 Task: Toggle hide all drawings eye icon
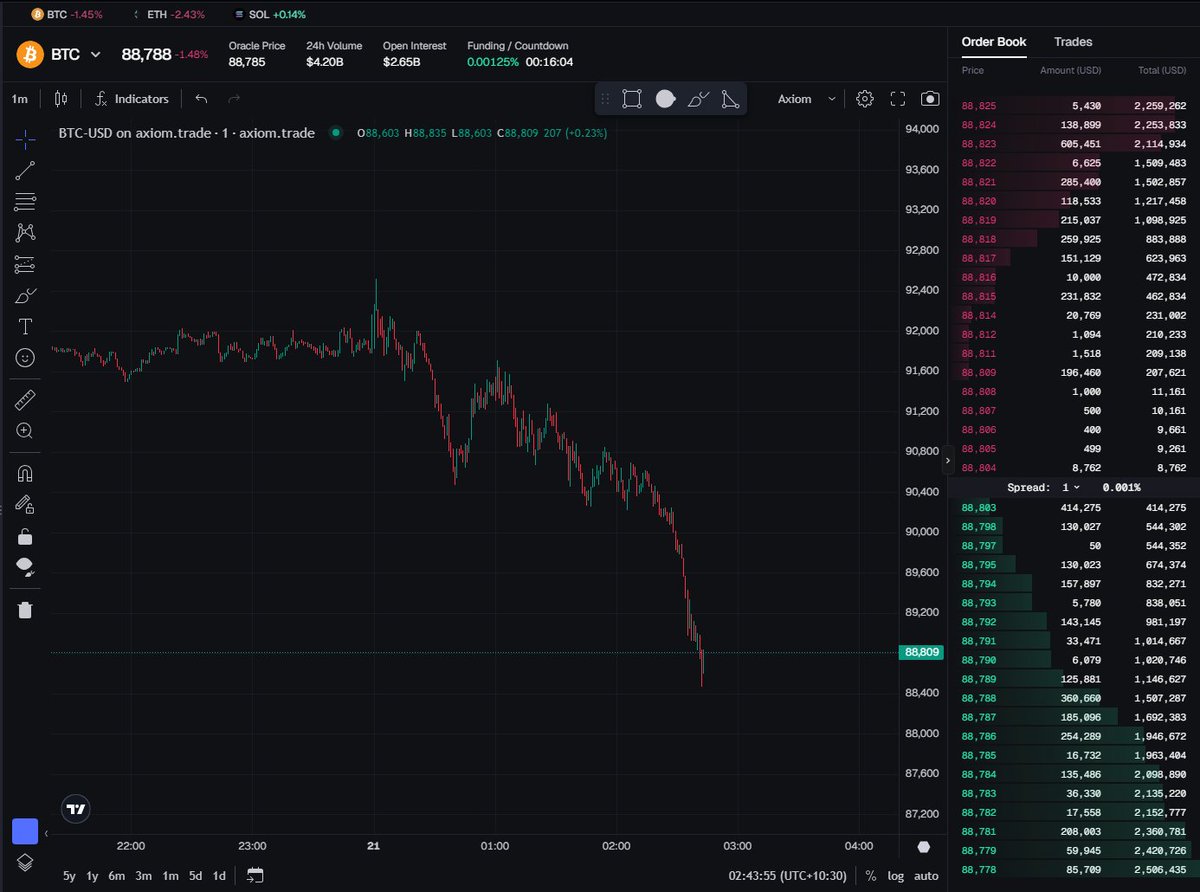coord(26,567)
